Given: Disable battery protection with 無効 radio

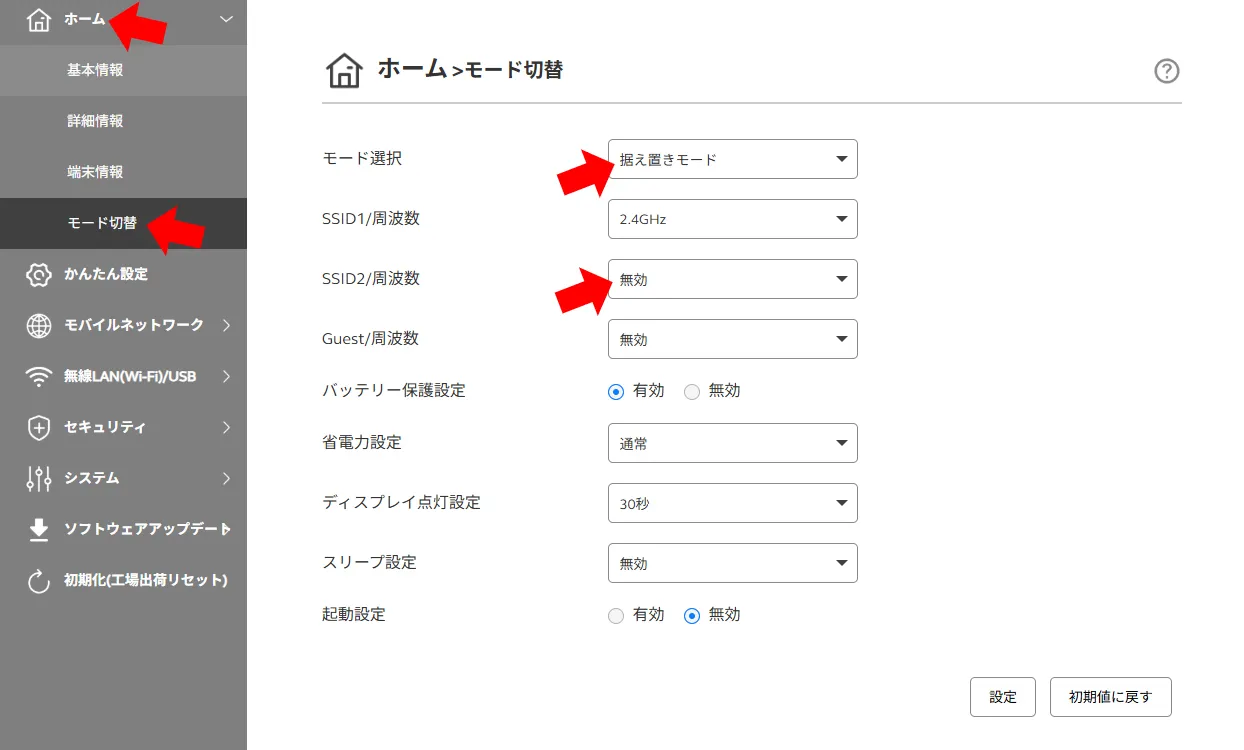Looking at the screenshot, I should [x=692, y=392].
